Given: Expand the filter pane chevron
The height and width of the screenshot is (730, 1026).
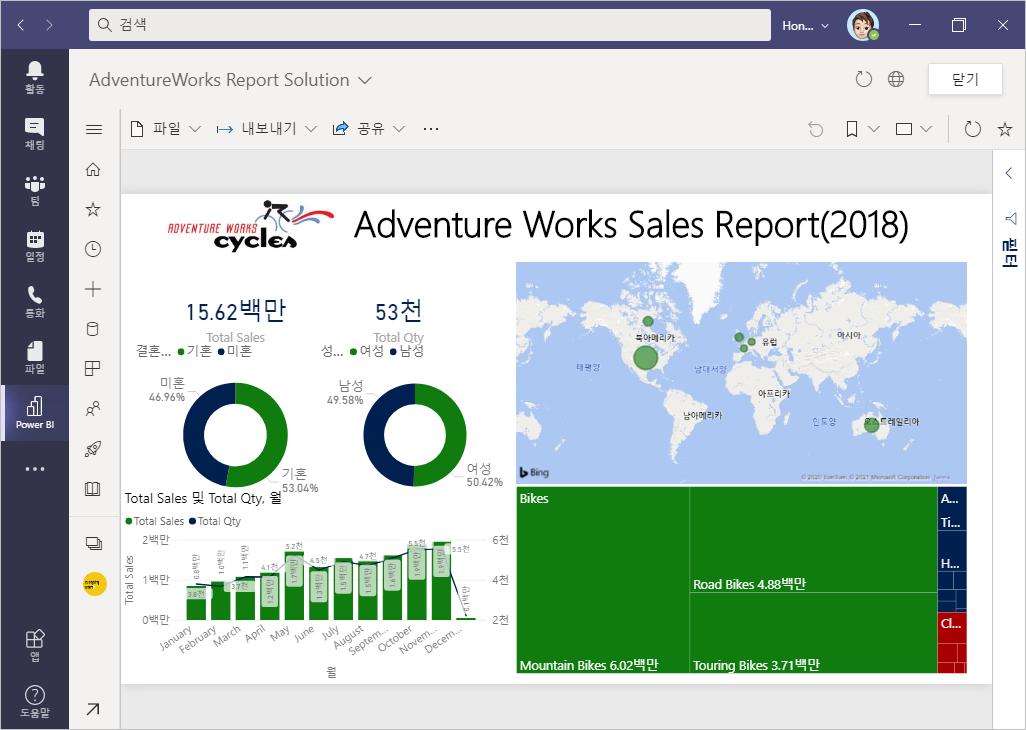Looking at the screenshot, I should point(1008,173).
